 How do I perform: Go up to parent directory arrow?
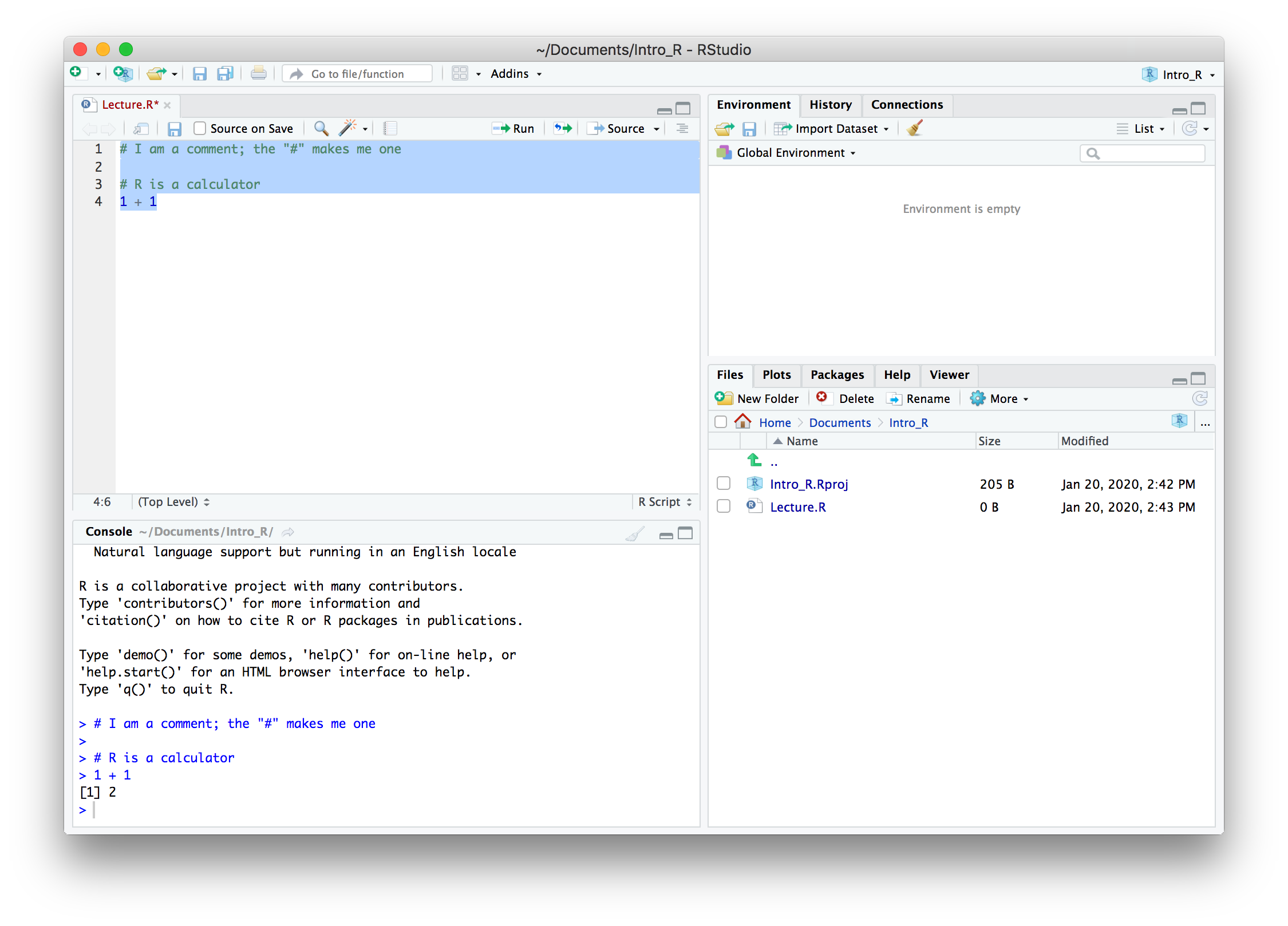point(754,460)
